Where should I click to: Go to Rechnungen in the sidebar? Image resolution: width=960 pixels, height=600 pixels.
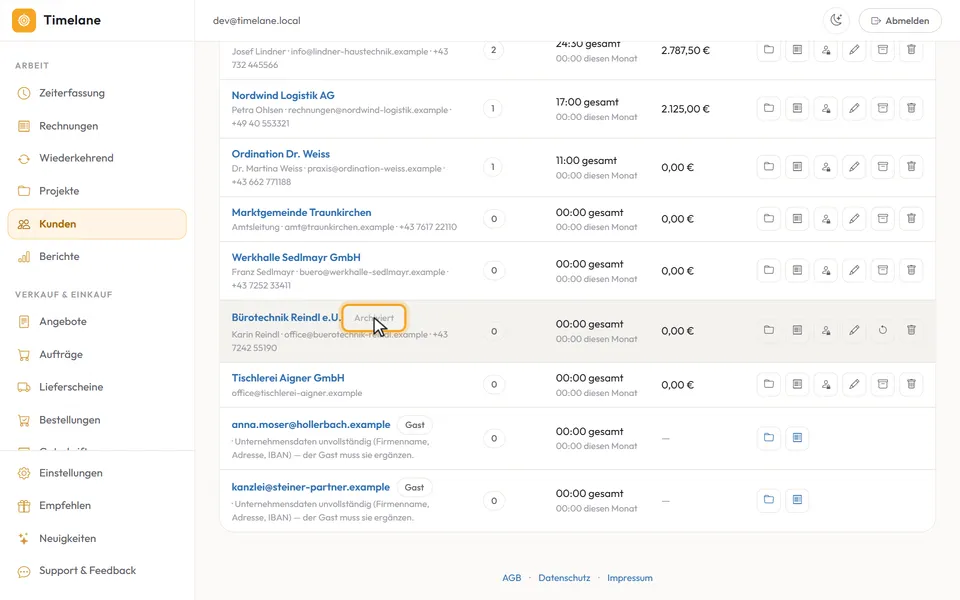97,126
